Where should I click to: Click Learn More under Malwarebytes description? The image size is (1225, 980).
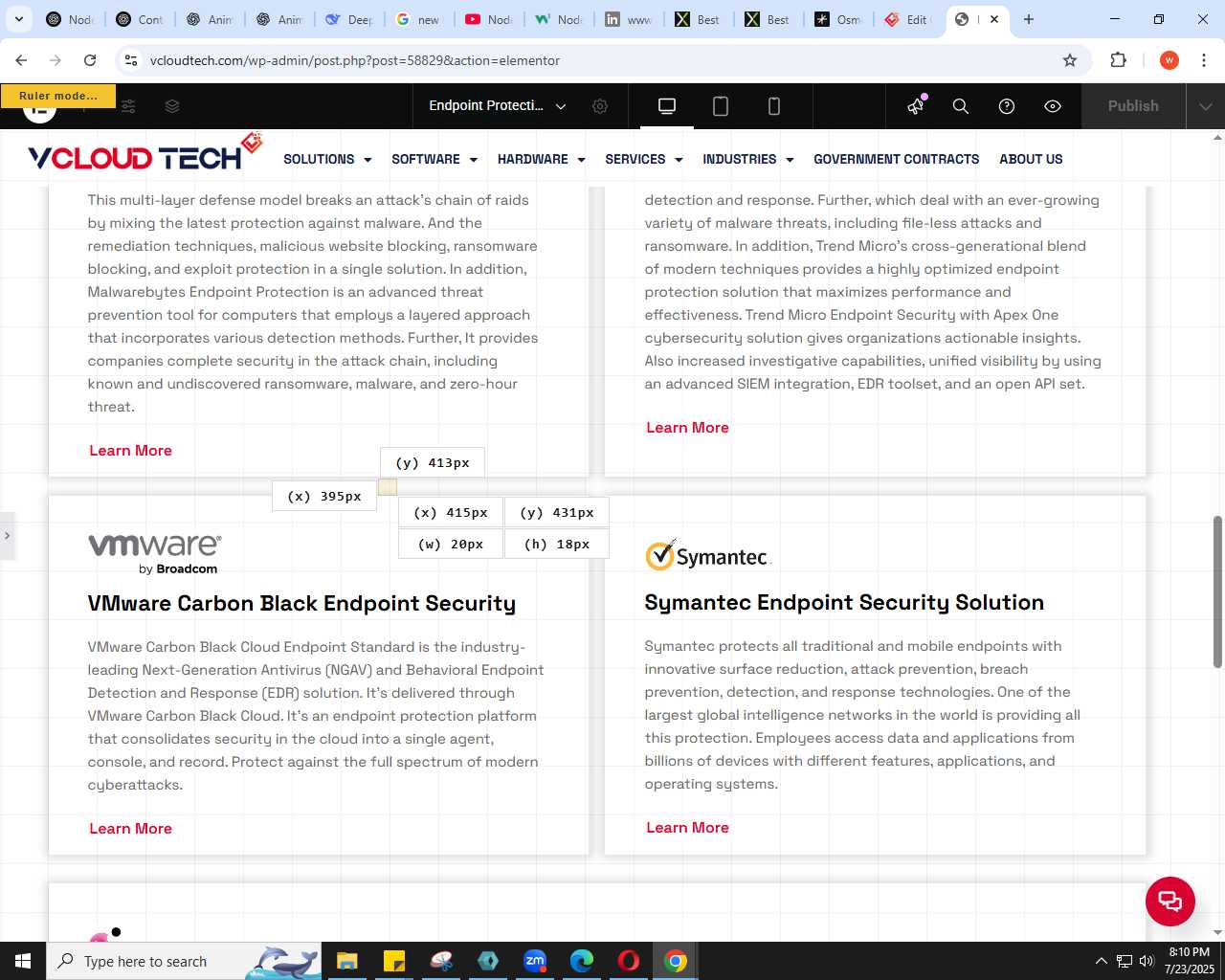pyautogui.click(x=130, y=451)
